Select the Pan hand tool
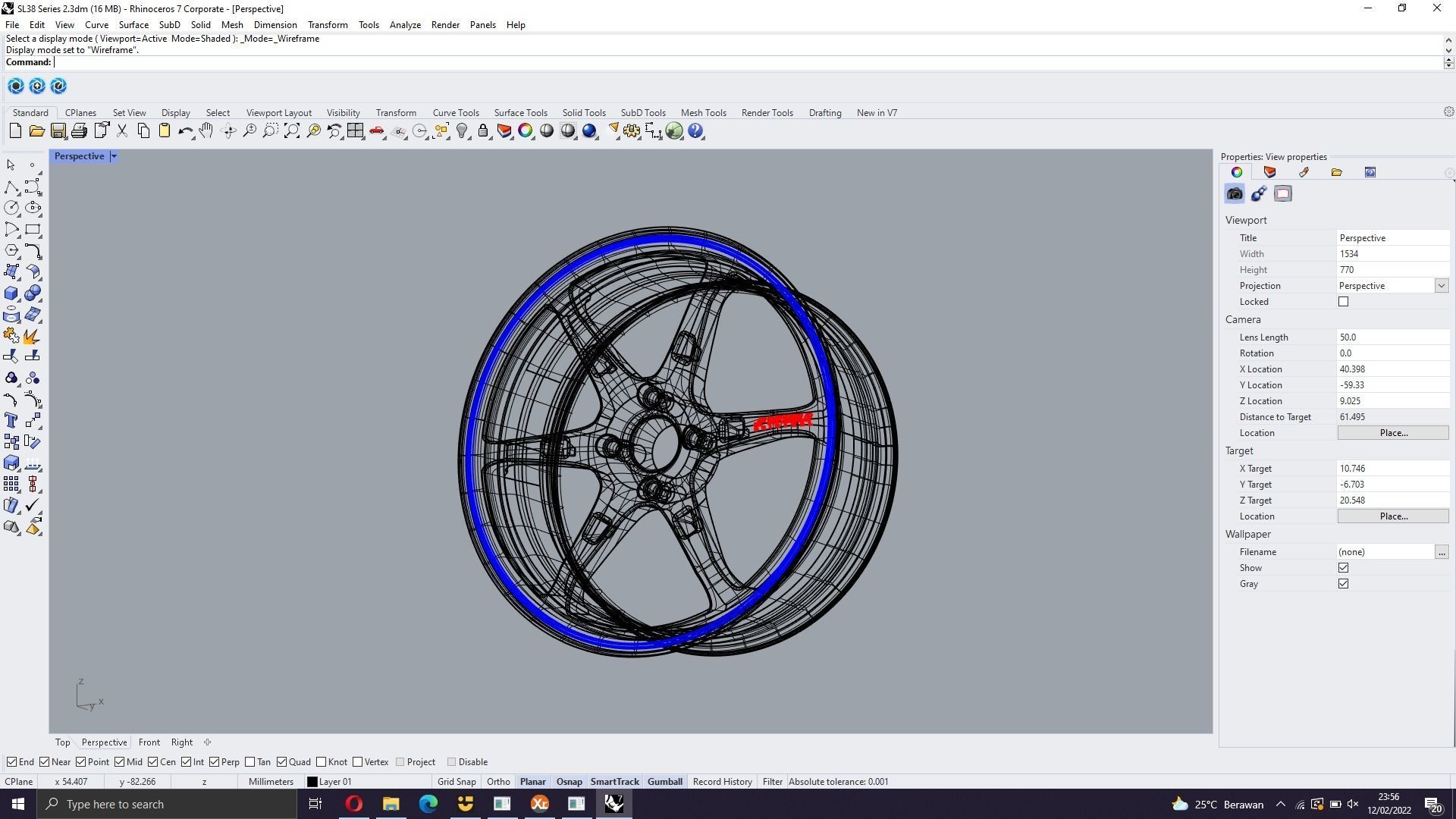 (206, 131)
